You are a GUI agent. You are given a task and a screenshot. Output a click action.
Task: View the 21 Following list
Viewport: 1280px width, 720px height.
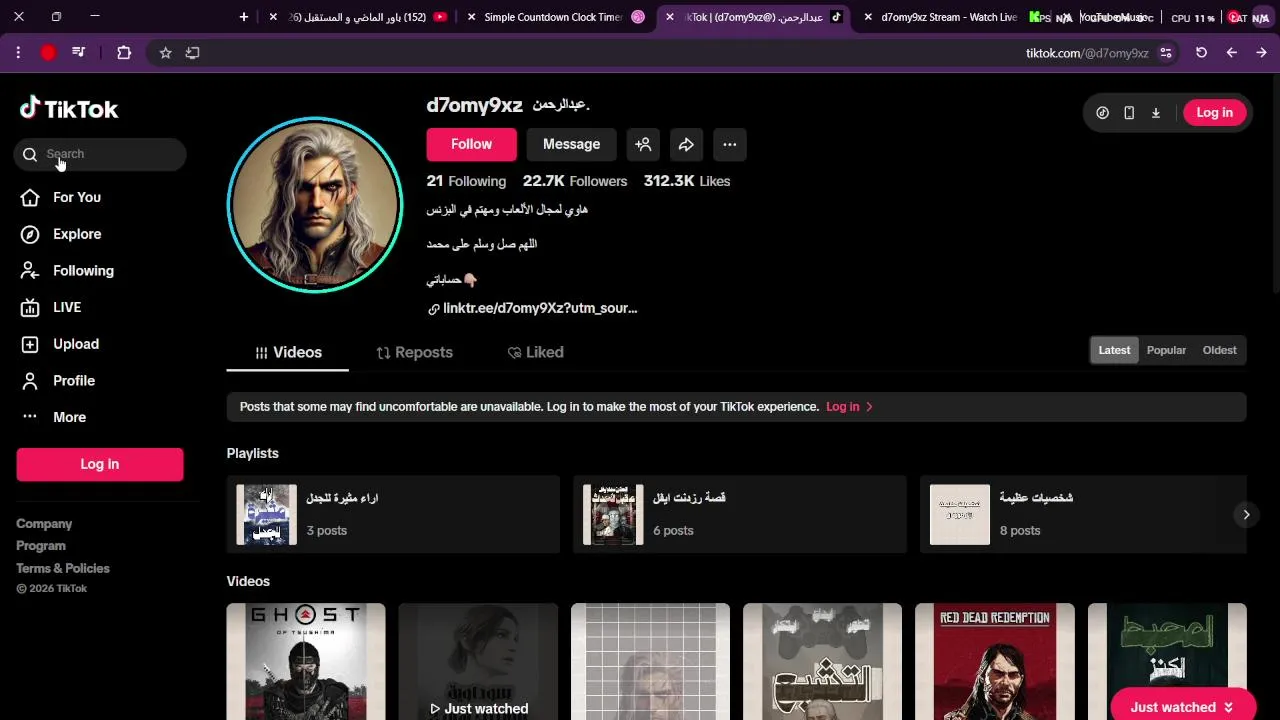click(x=466, y=181)
